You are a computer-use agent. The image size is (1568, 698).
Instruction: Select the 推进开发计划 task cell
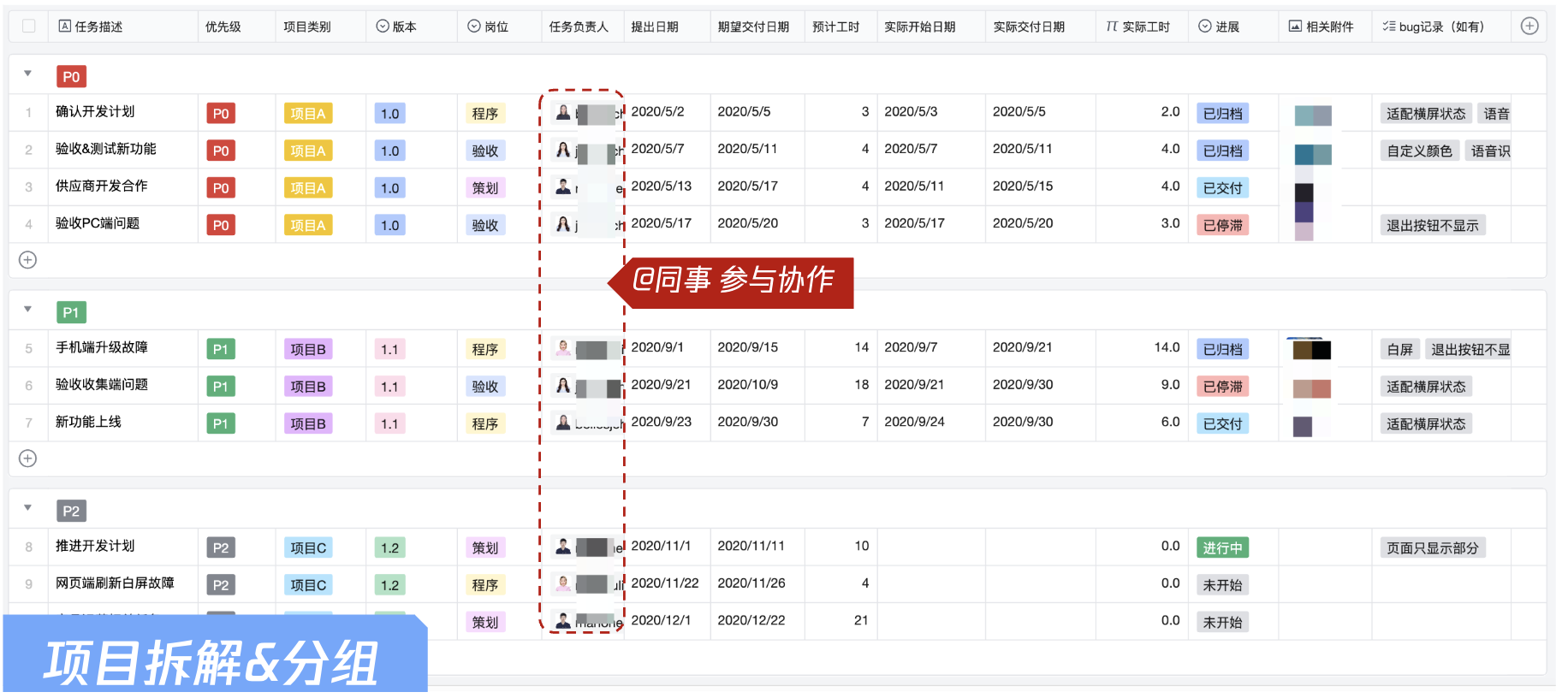coord(122,547)
